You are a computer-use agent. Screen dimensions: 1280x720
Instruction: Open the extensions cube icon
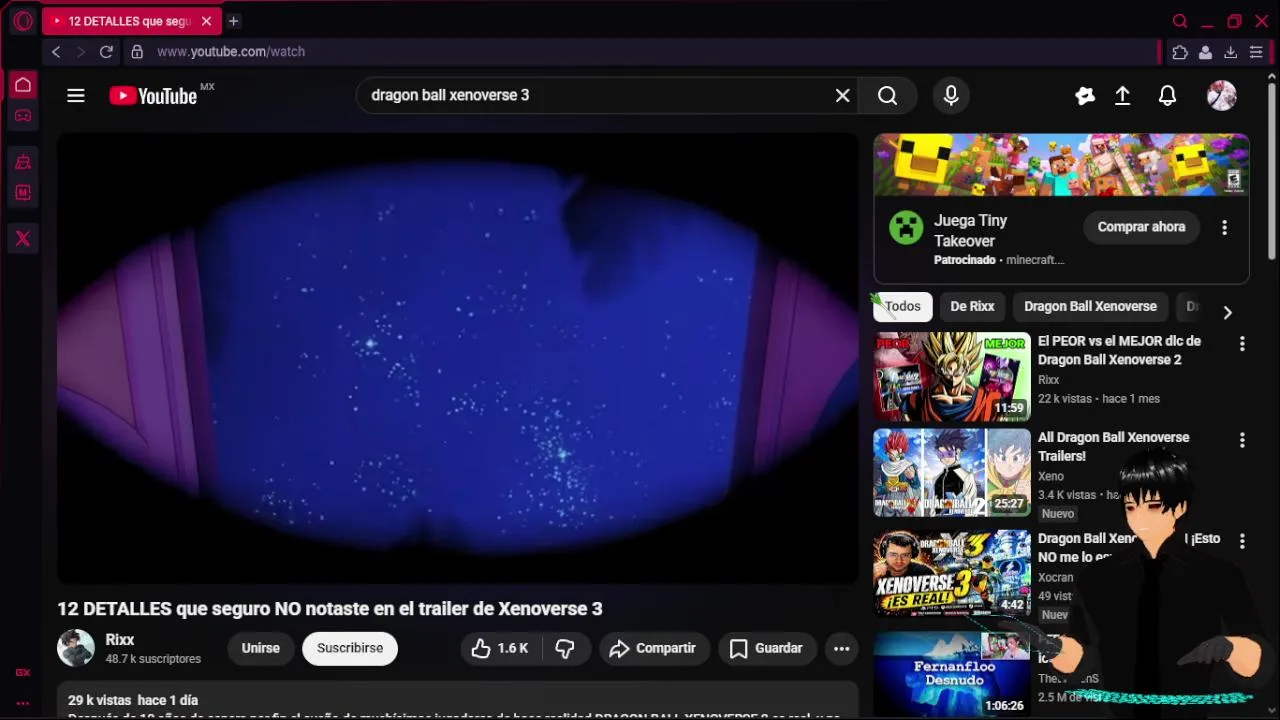tap(1180, 52)
